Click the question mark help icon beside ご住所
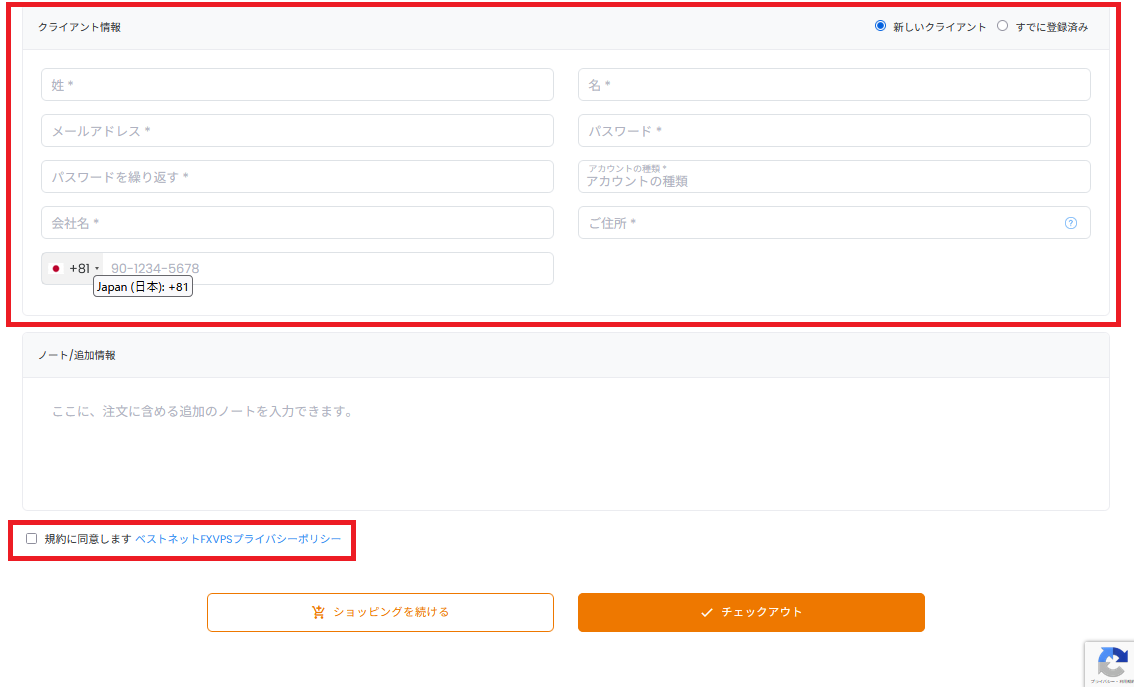 click(x=1073, y=222)
